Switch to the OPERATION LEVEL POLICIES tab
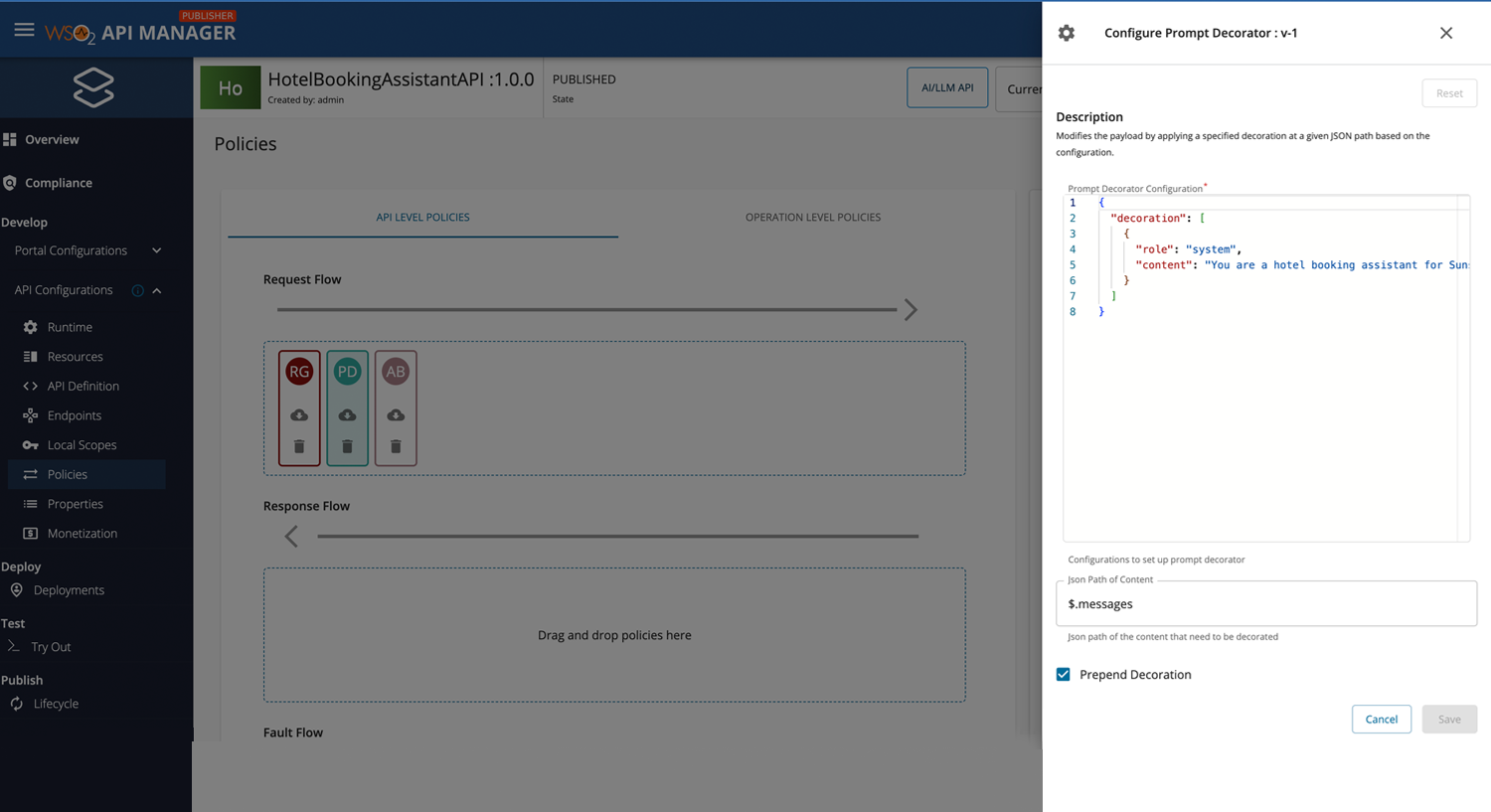Screen dimensions: 1491x812 (x=812, y=217)
